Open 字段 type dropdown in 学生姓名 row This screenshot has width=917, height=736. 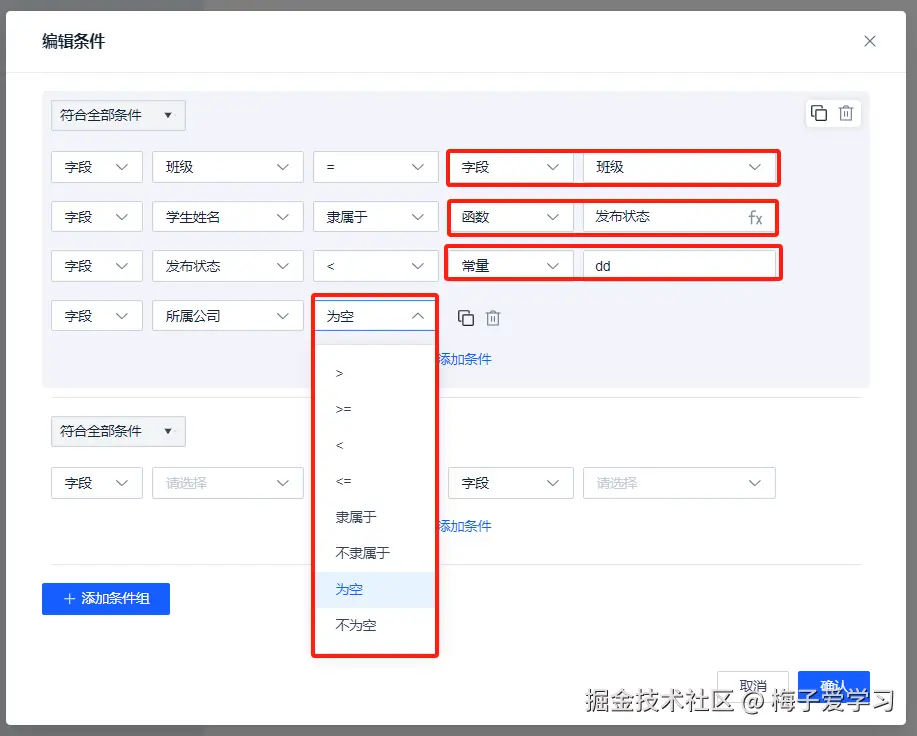click(96, 217)
